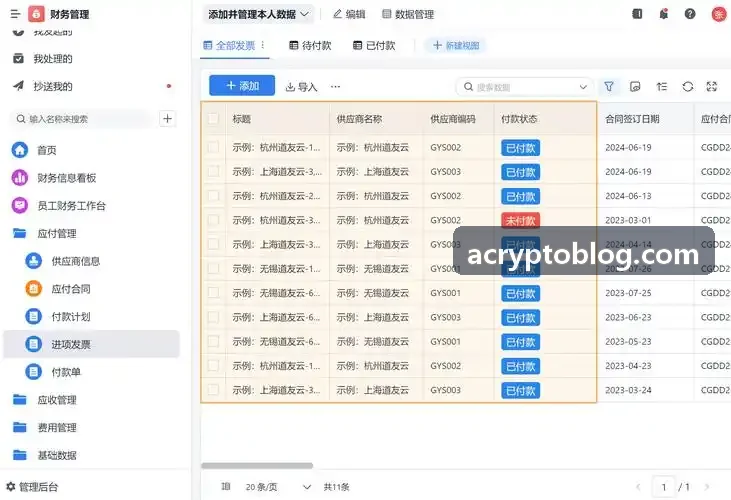Image resolution: width=731 pixels, height=500 pixels.
Task: Open 首页 home icon
Action: click(x=20, y=150)
